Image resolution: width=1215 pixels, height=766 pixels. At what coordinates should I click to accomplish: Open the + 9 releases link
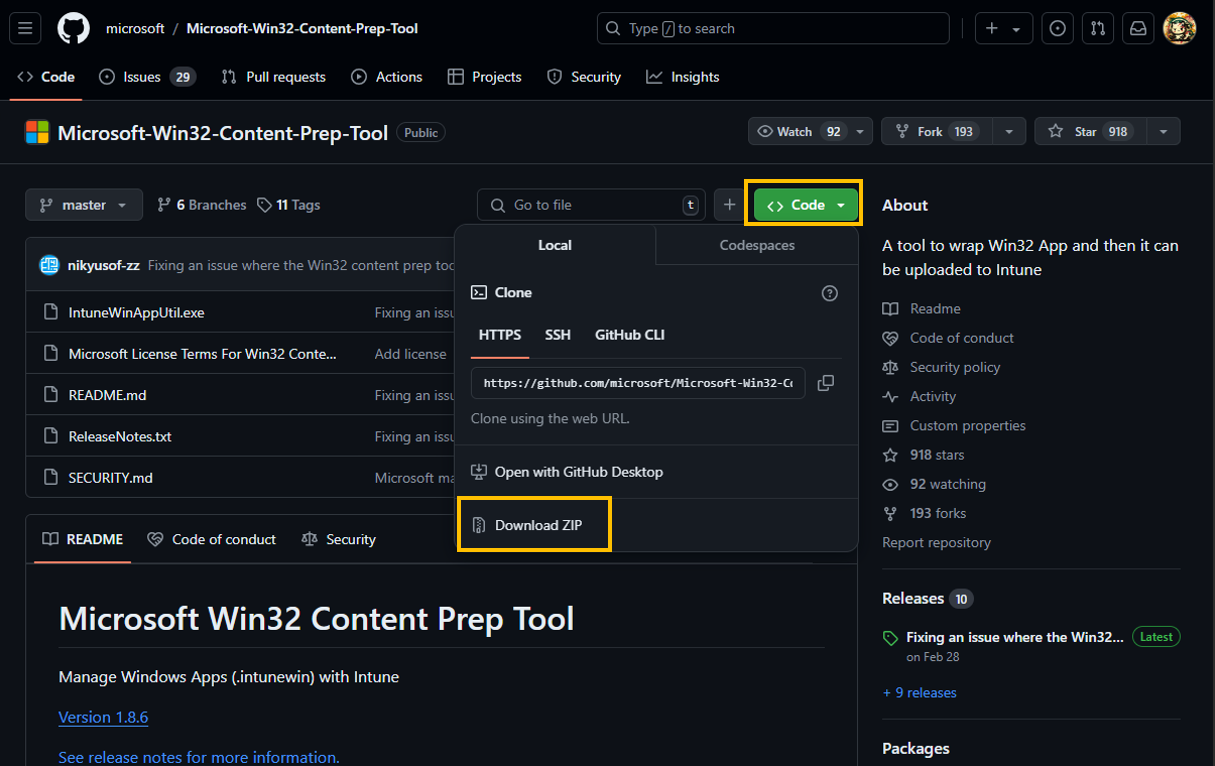click(920, 693)
